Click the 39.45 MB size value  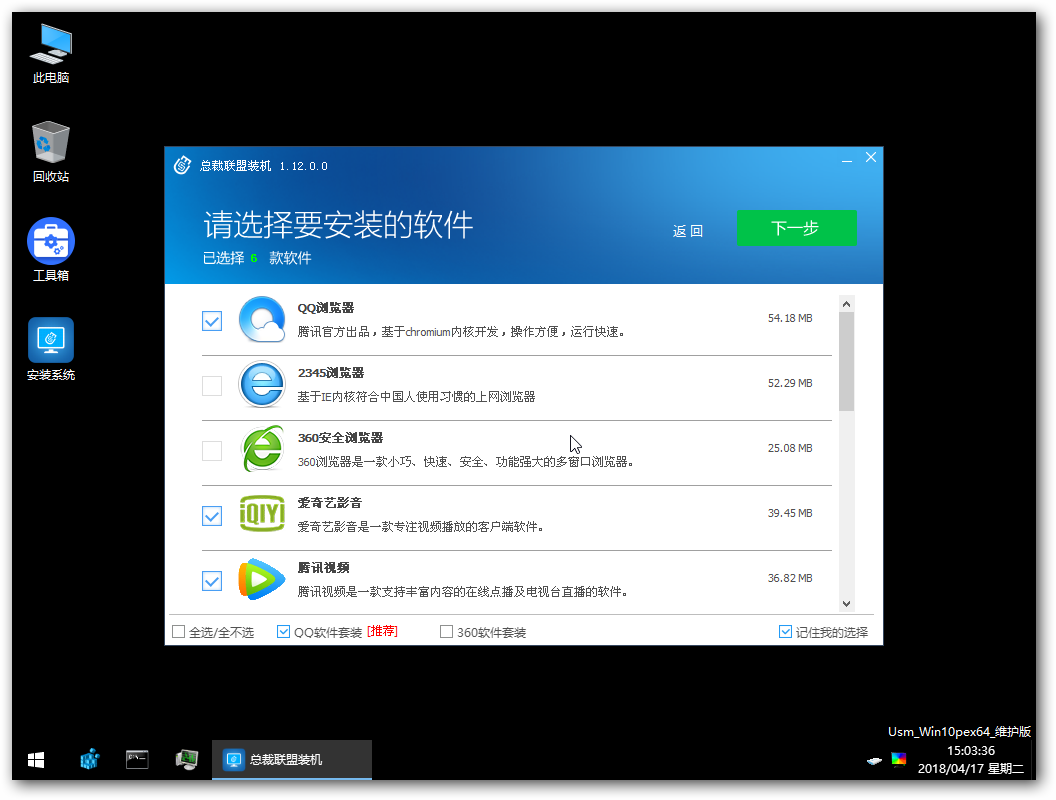tap(790, 513)
